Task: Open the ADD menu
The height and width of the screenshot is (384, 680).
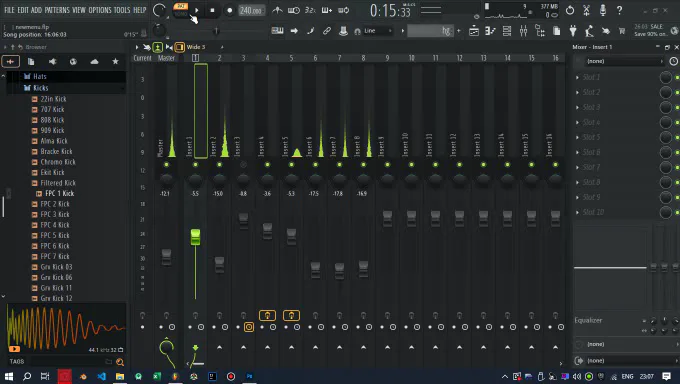Action: [37, 10]
